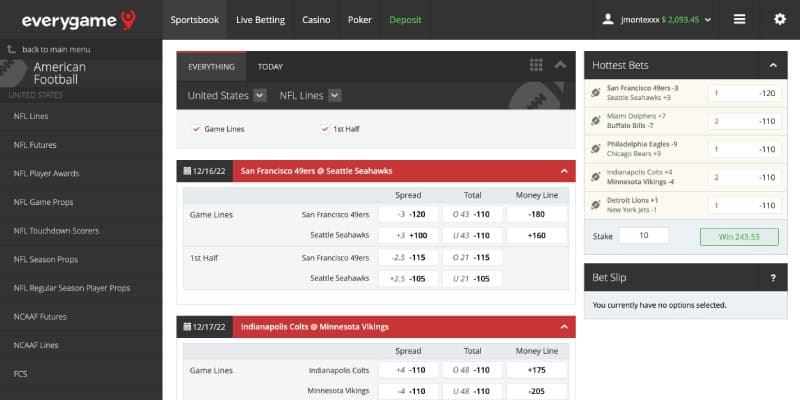
Task: Pick Over 43 -110 total
Action: tap(472, 214)
